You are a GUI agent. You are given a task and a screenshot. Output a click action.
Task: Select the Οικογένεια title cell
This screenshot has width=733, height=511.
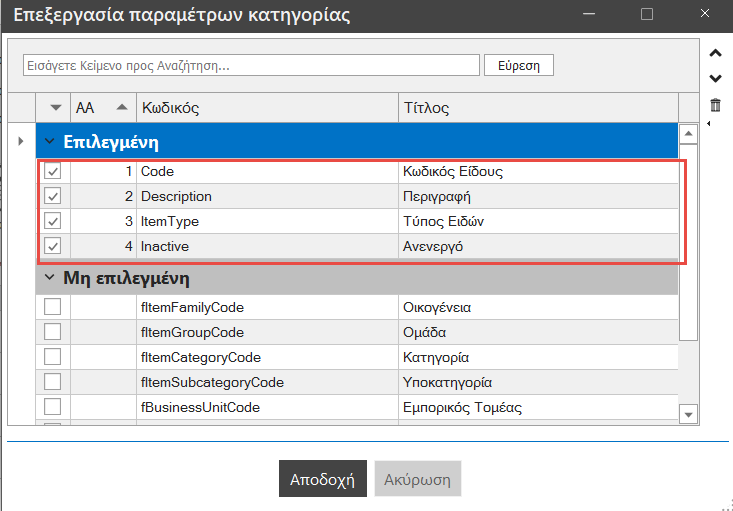pyautogui.click(x=538, y=307)
